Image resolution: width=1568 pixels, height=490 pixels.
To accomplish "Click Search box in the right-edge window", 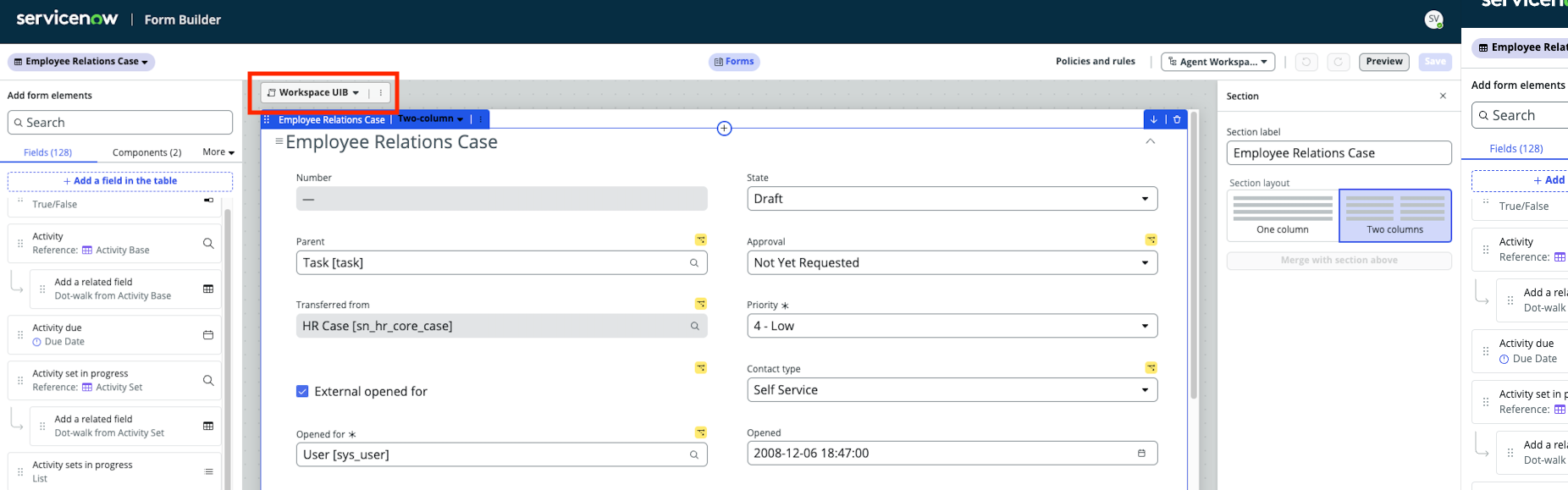I will click(x=1520, y=115).
